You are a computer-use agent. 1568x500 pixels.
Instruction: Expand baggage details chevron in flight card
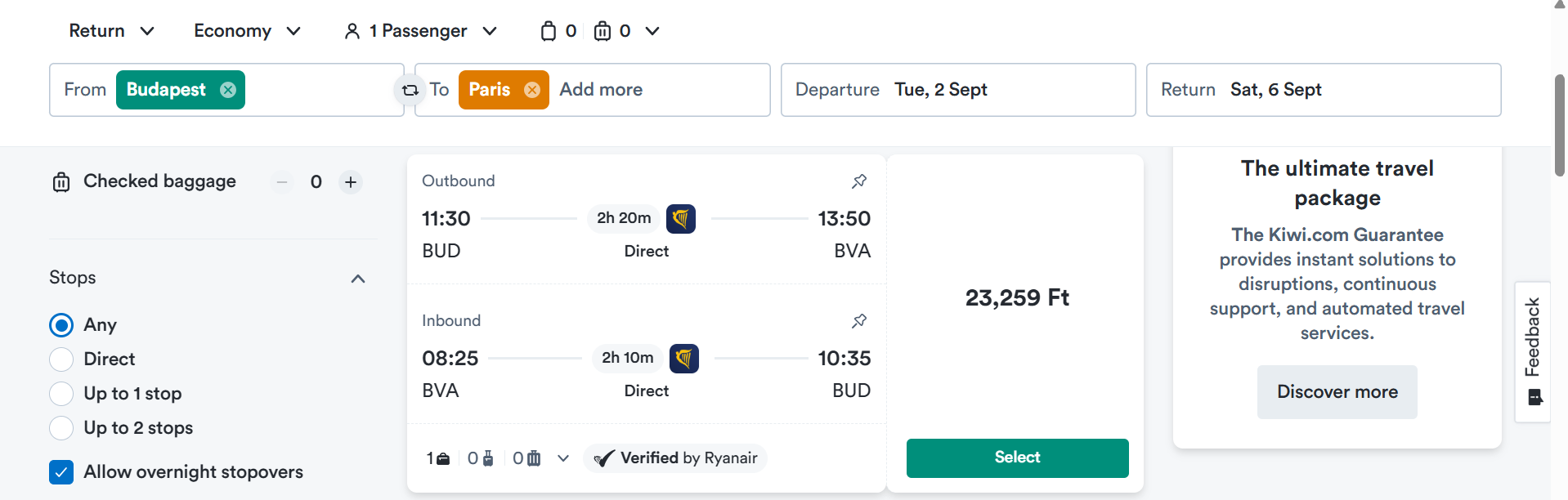pyautogui.click(x=563, y=458)
